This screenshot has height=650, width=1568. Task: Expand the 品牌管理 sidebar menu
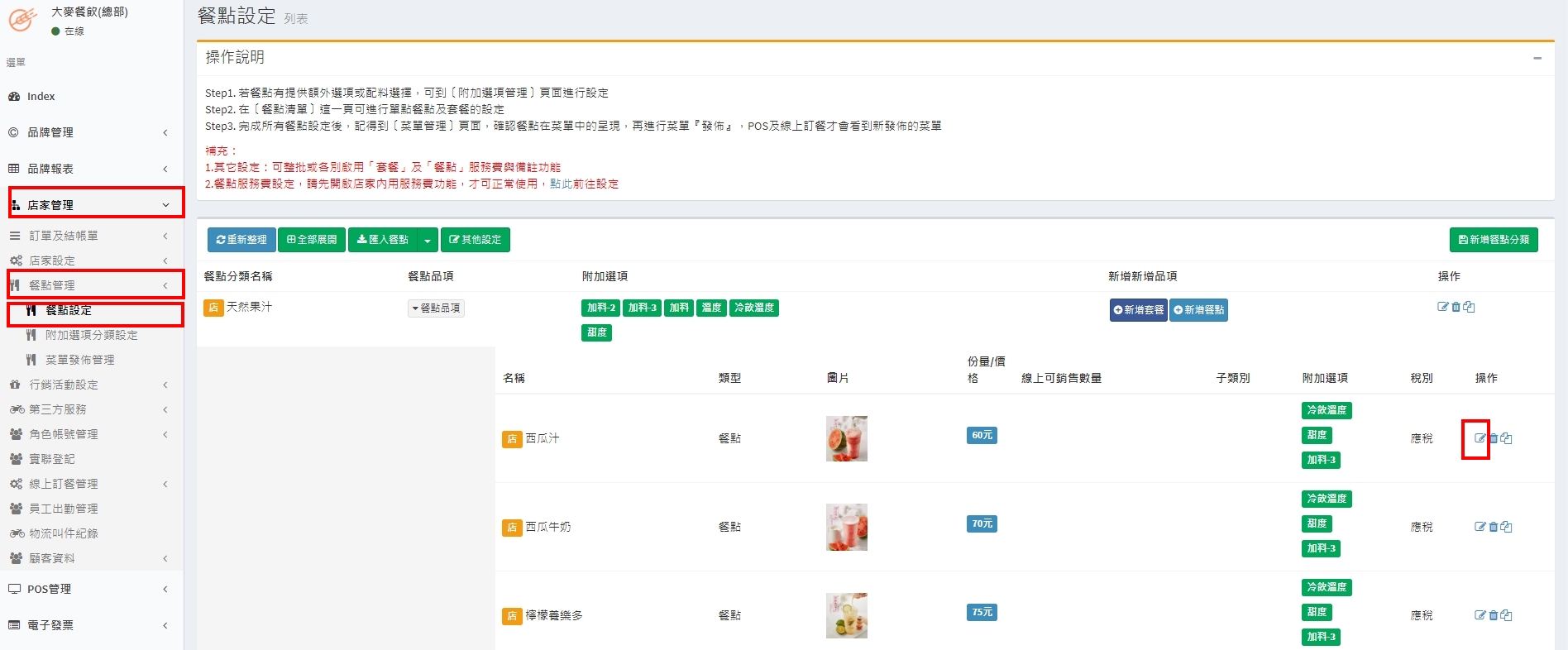click(91, 132)
